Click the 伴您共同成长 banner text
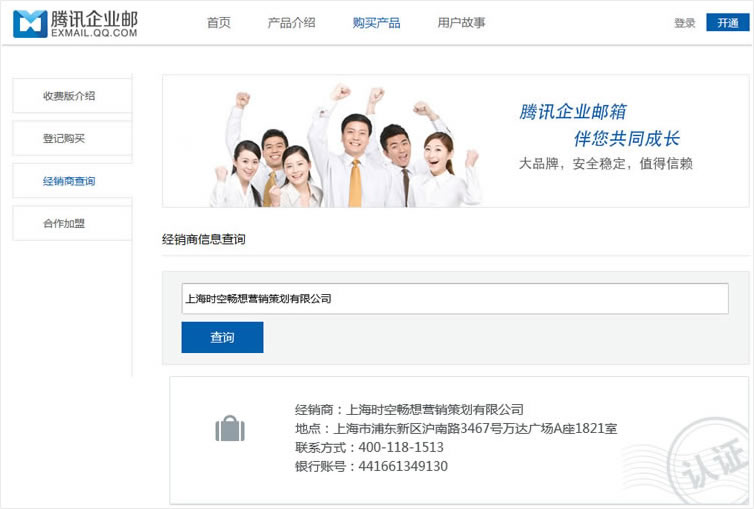The width and height of the screenshot is (754, 509). tap(627, 138)
